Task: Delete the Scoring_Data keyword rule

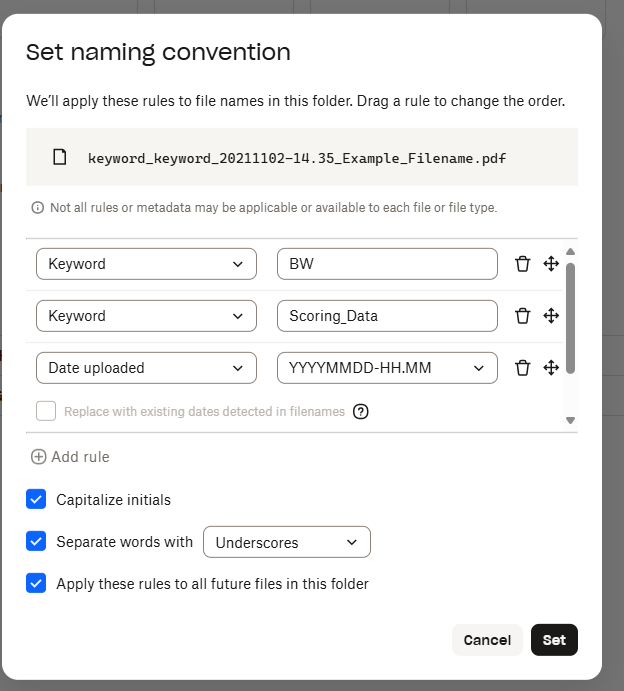Action: tap(522, 316)
